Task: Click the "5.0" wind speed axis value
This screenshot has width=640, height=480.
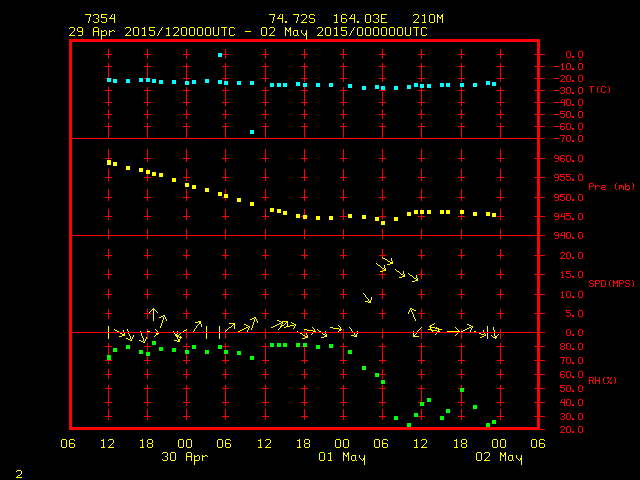Action: tap(574, 313)
